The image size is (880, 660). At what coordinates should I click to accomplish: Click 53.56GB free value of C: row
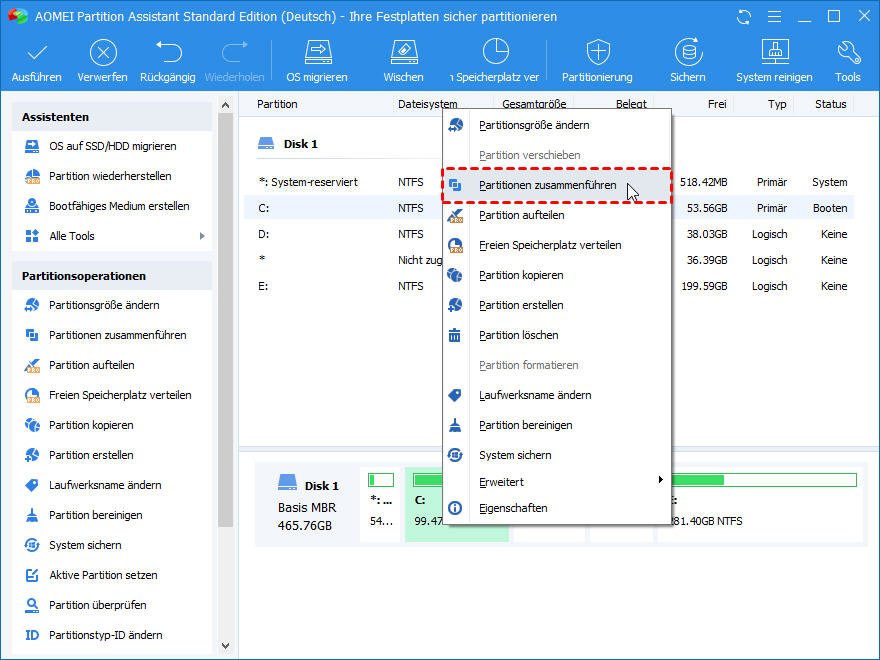tap(707, 209)
